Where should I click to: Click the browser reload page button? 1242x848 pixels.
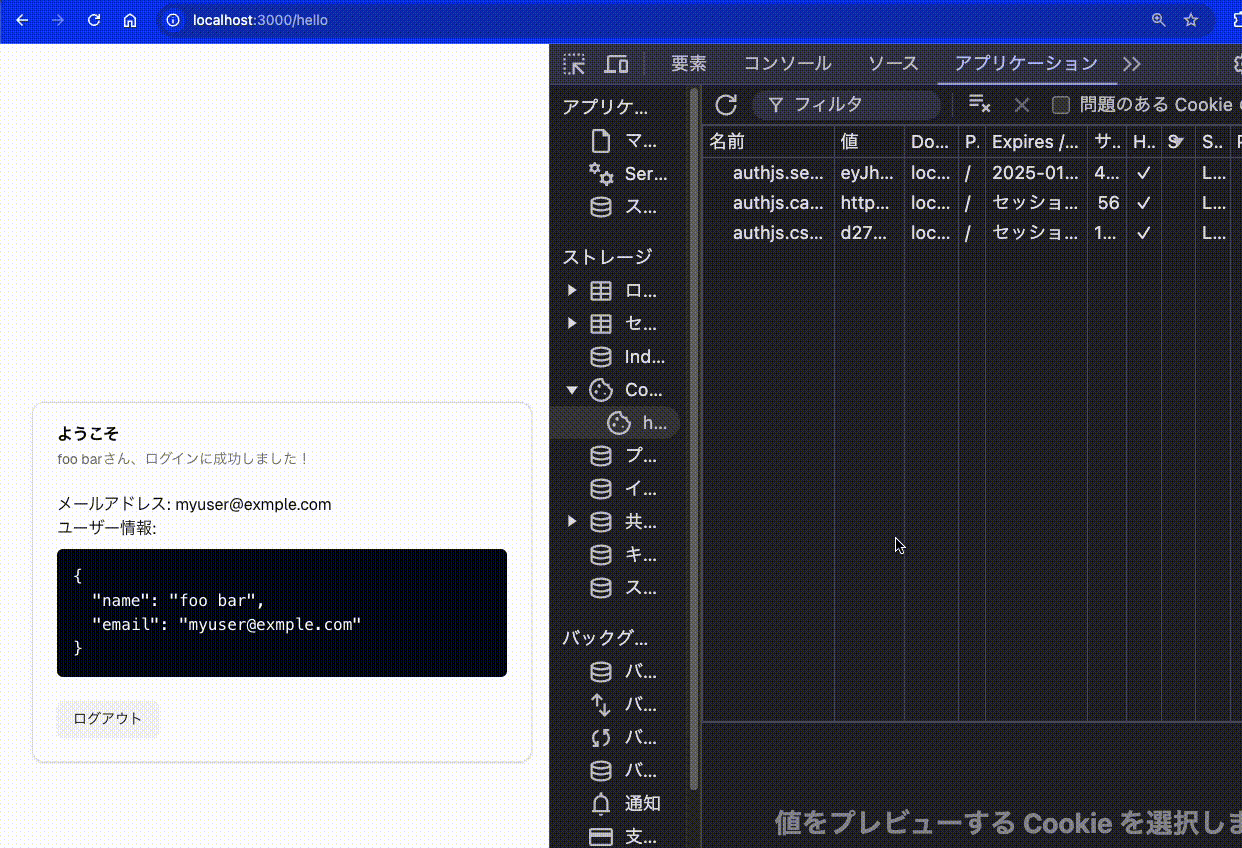pos(94,20)
